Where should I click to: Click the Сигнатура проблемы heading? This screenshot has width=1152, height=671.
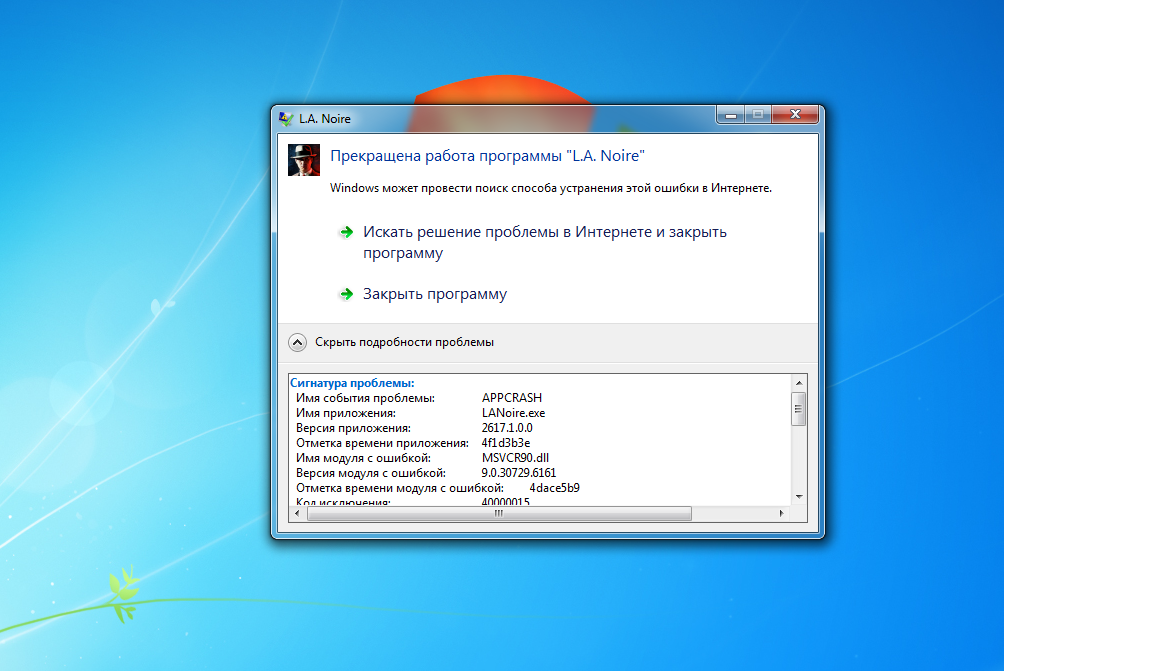click(x=352, y=383)
